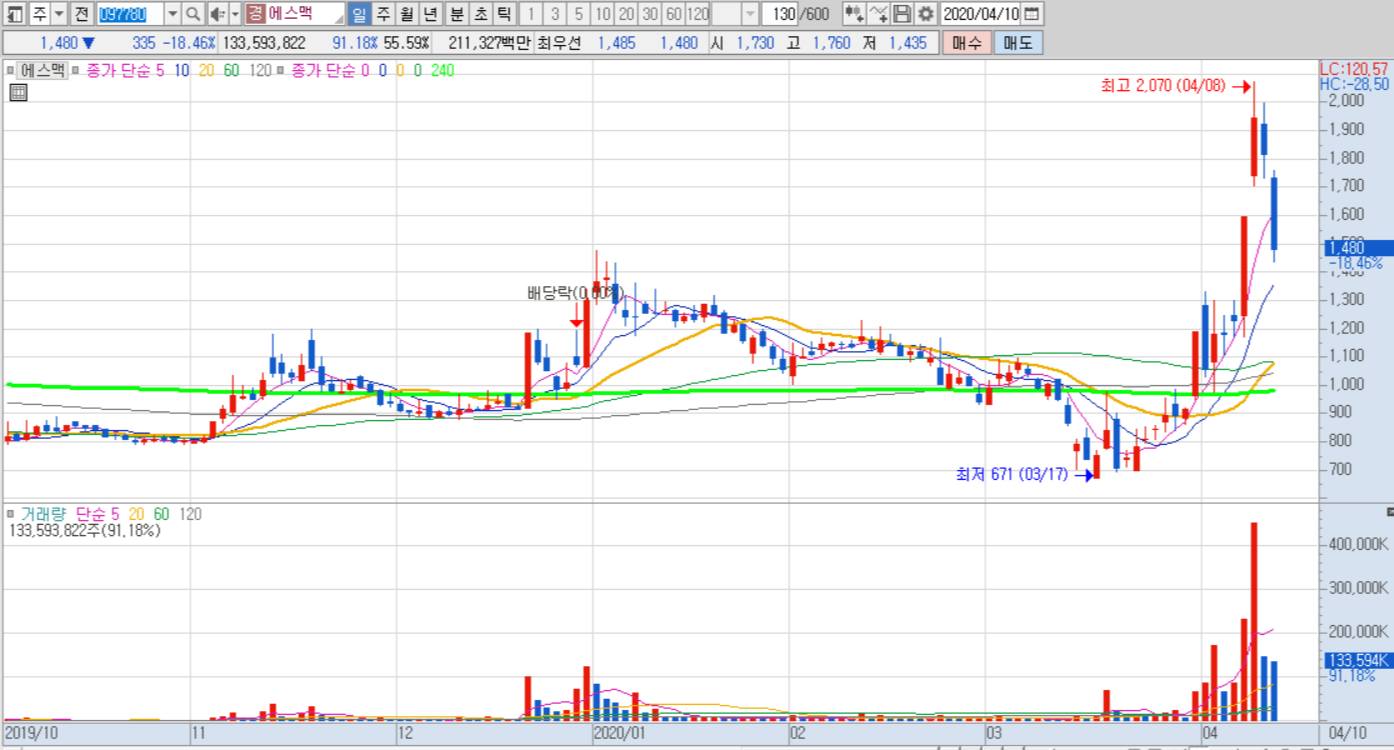
Task: Click the 에스맥 legend label button
Action: pyautogui.click(x=43, y=70)
